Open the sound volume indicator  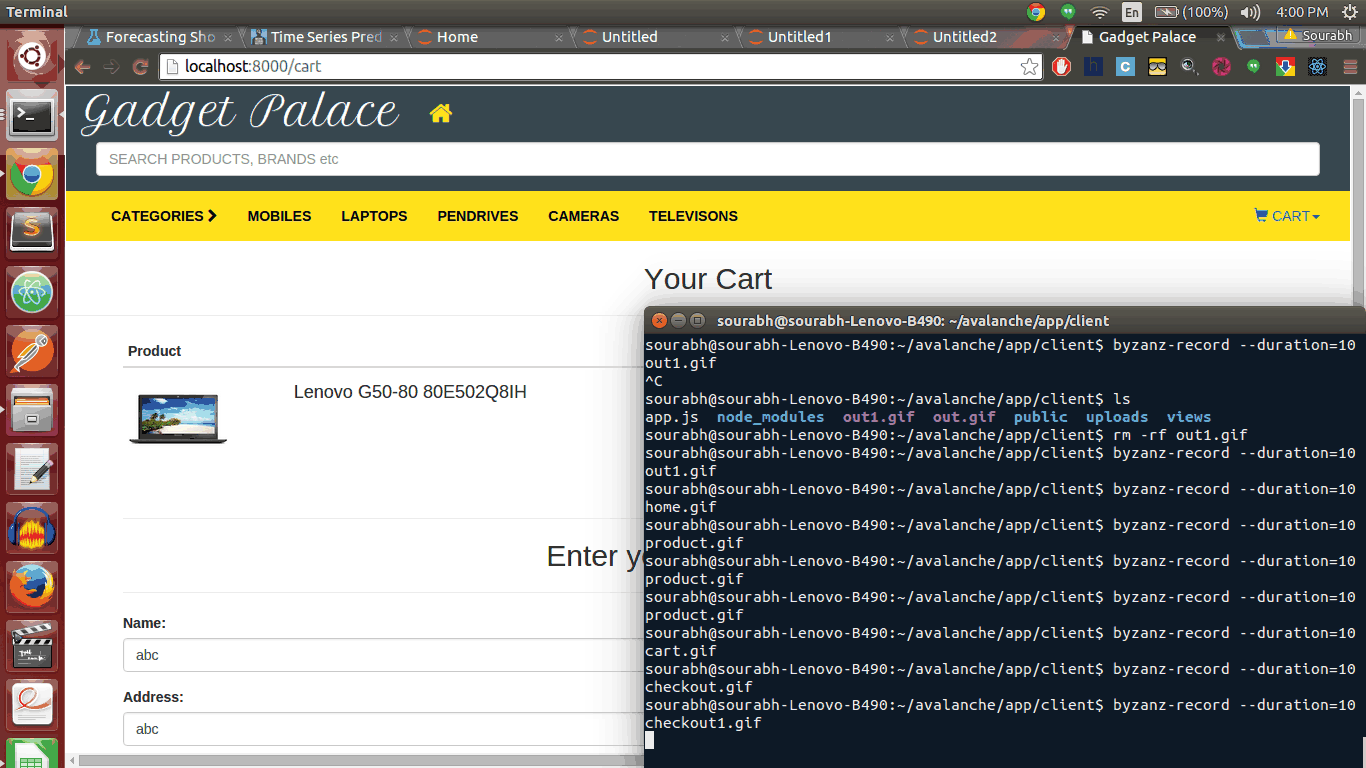point(1250,12)
